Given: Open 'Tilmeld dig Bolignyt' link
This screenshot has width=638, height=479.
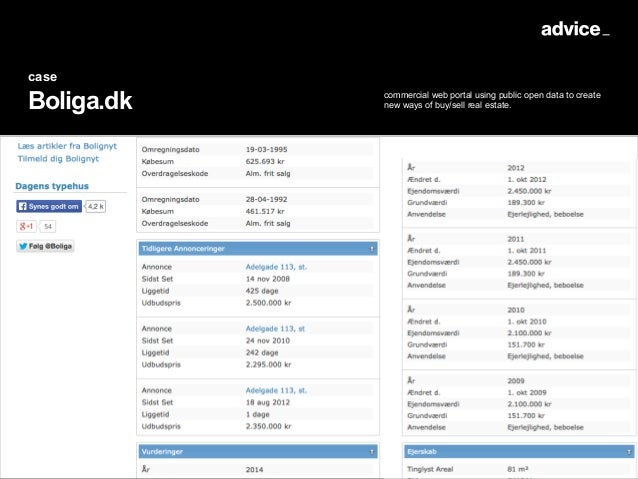Looking at the screenshot, I should tap(58, 159).
